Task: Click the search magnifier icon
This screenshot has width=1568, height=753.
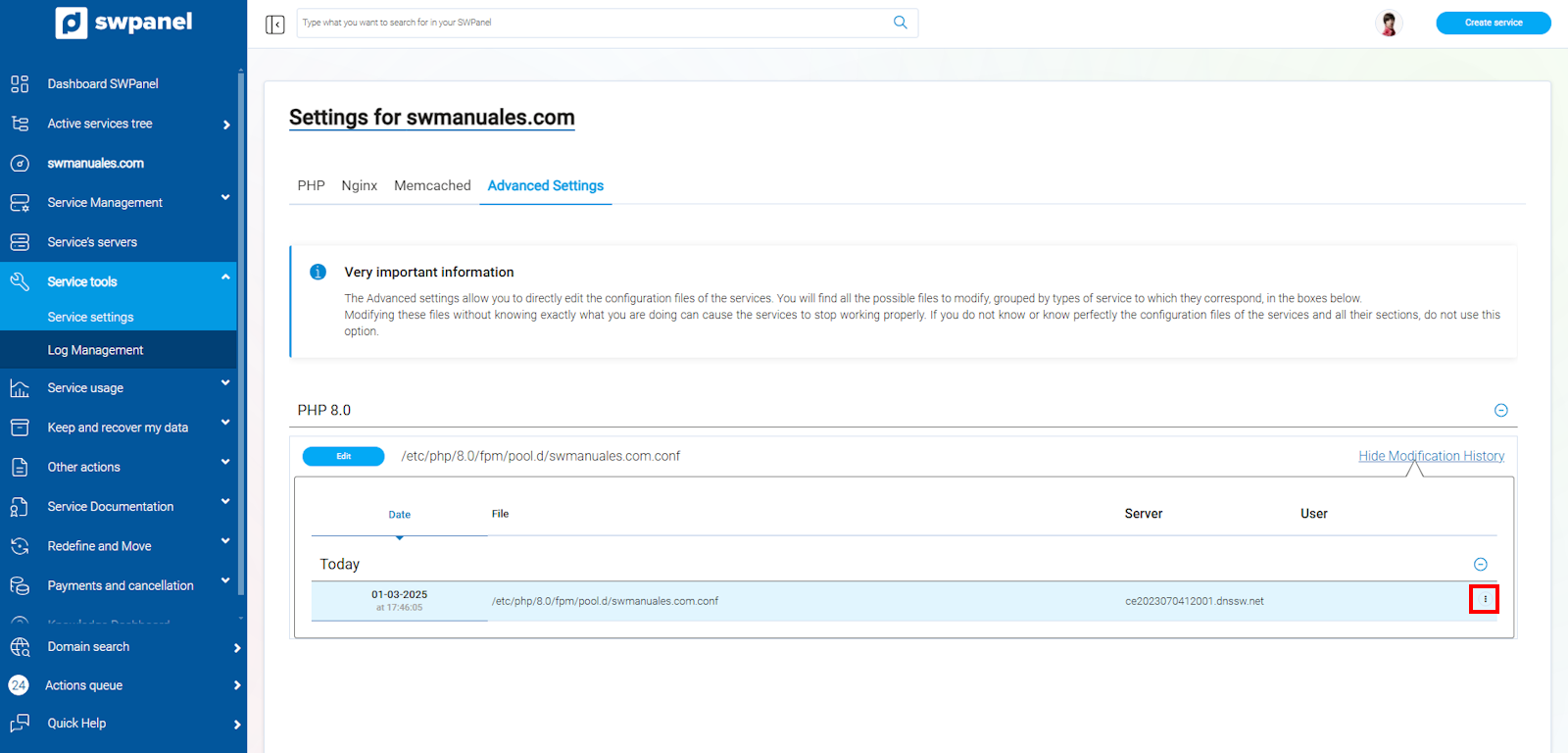Action: (x=900, y=23)
